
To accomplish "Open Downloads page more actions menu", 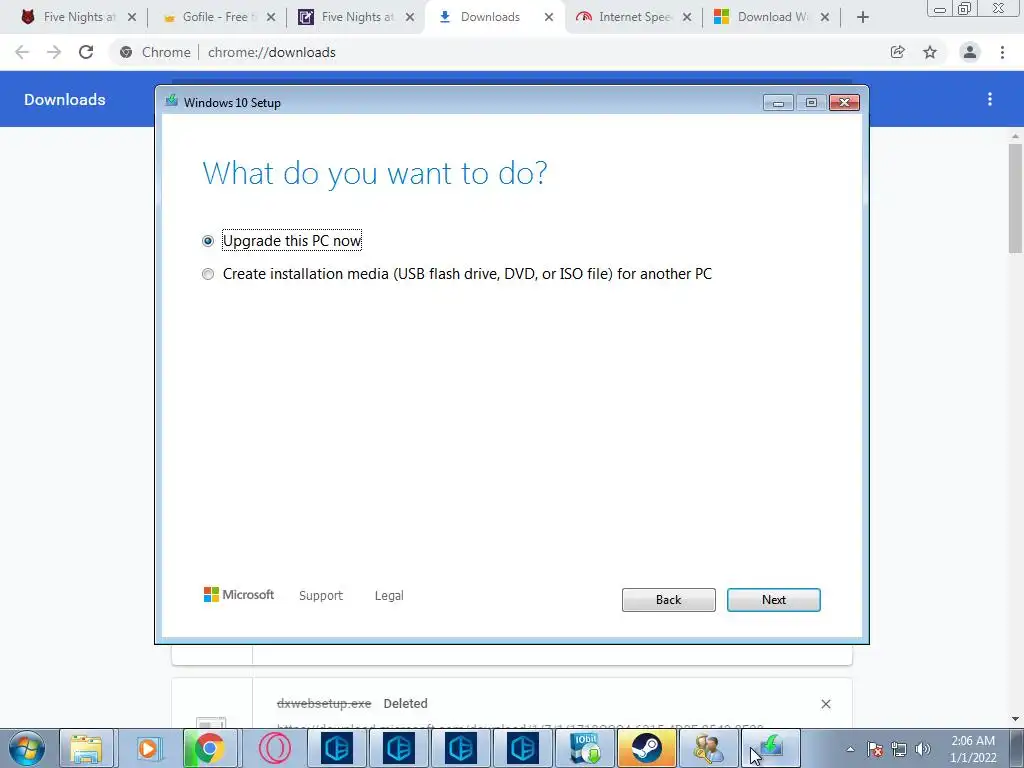I will coord(990,99).
